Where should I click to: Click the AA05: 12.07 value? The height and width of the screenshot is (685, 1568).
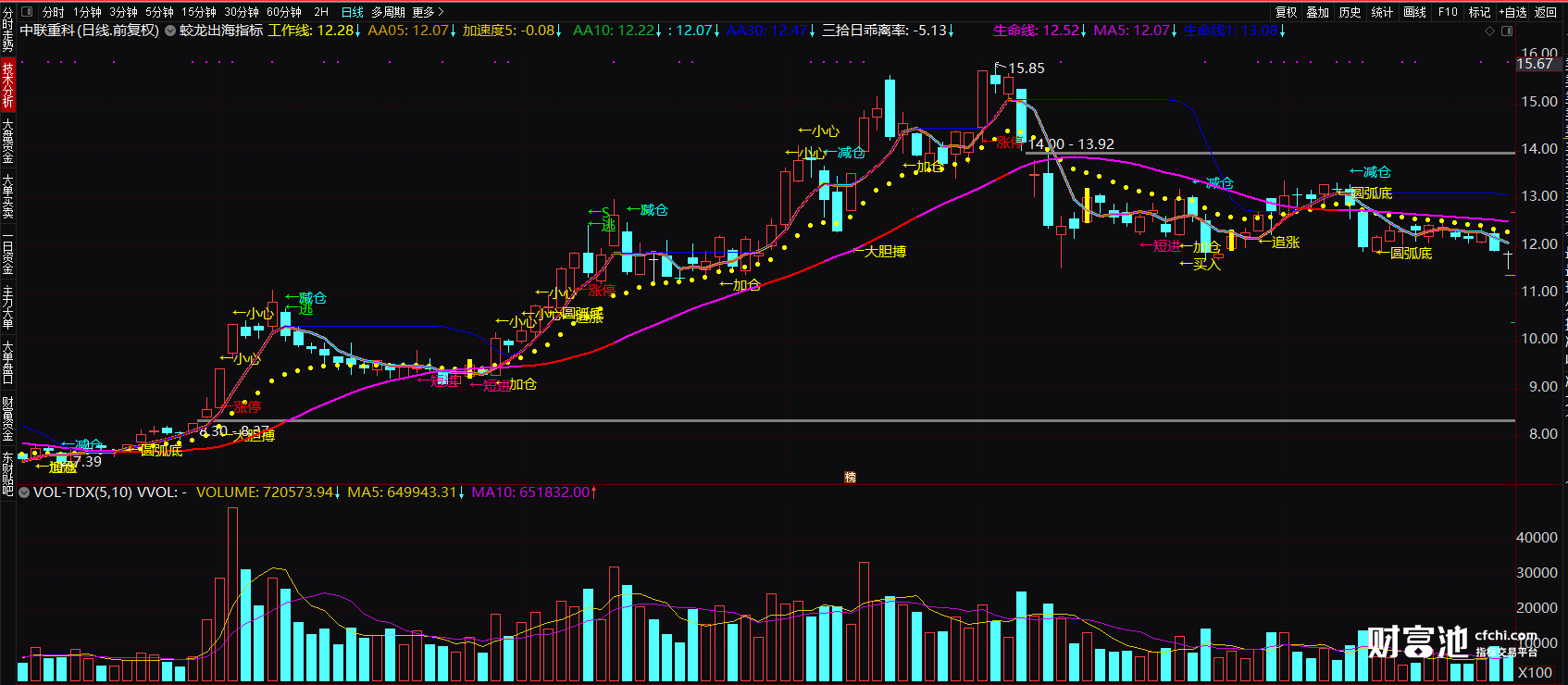coord(411,31)
